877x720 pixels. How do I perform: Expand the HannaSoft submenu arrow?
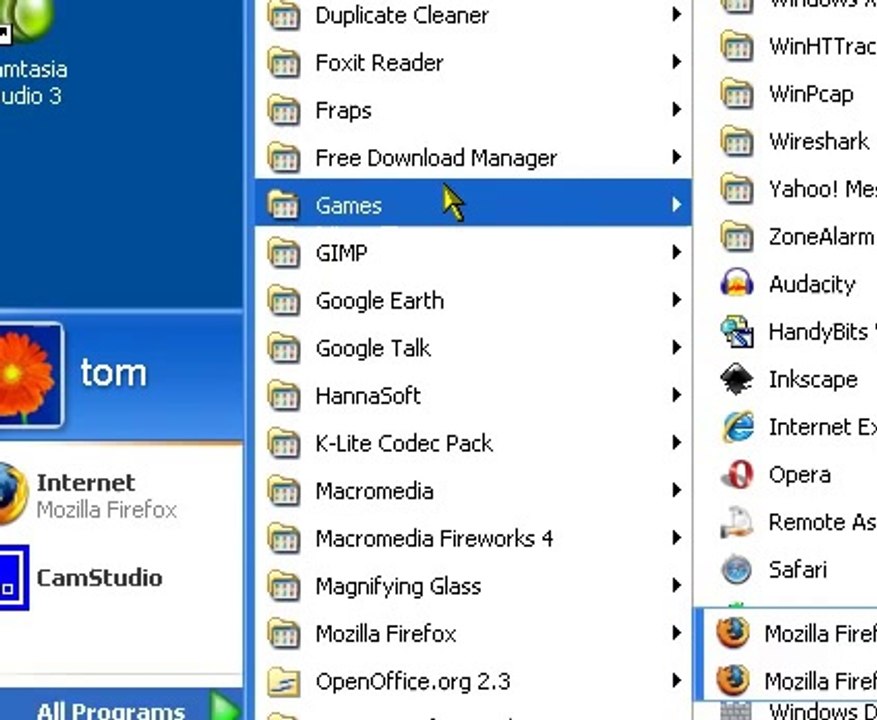tap(676, 395)
